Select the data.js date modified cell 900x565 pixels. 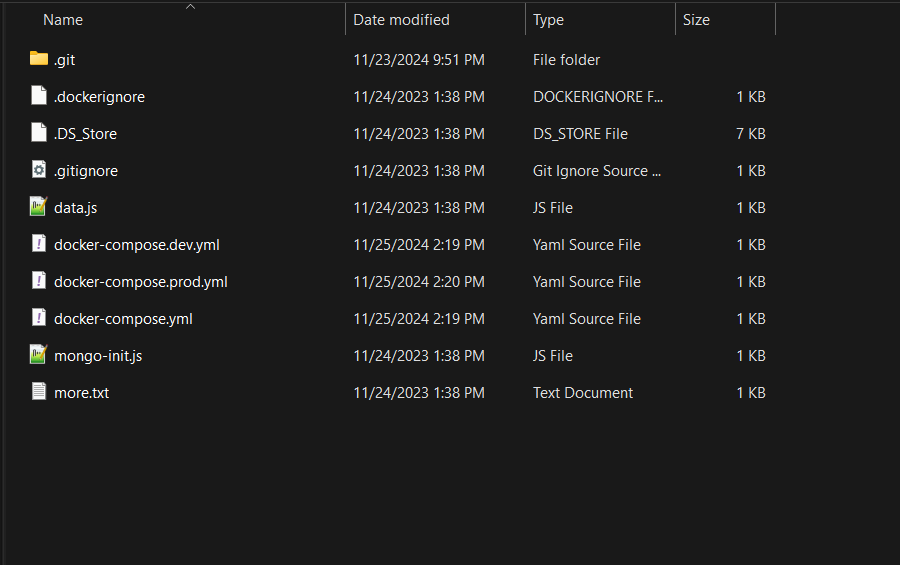pyautogui.click(x=418, y=208)
